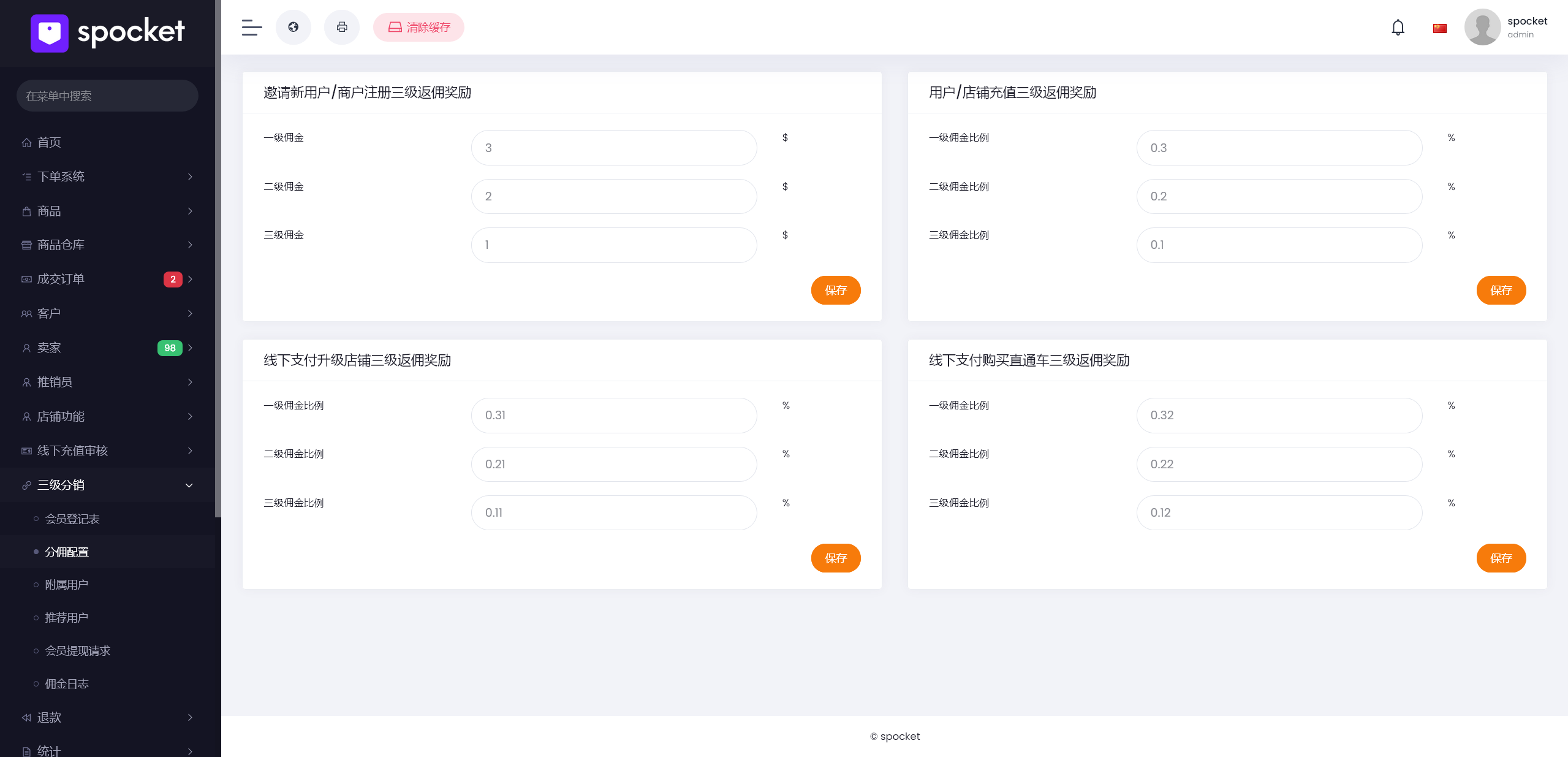The image size is (1568, 757).
Task: Click the 三级佣金比例 field showing 0.11
Action: [613, 512]
